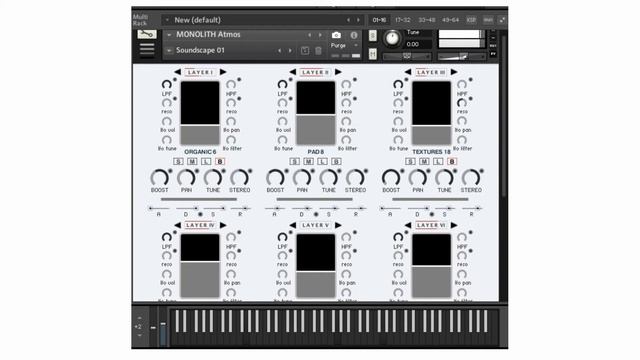
Task: Click the Layer I attack A slider
Action: [x=159, y=209]
